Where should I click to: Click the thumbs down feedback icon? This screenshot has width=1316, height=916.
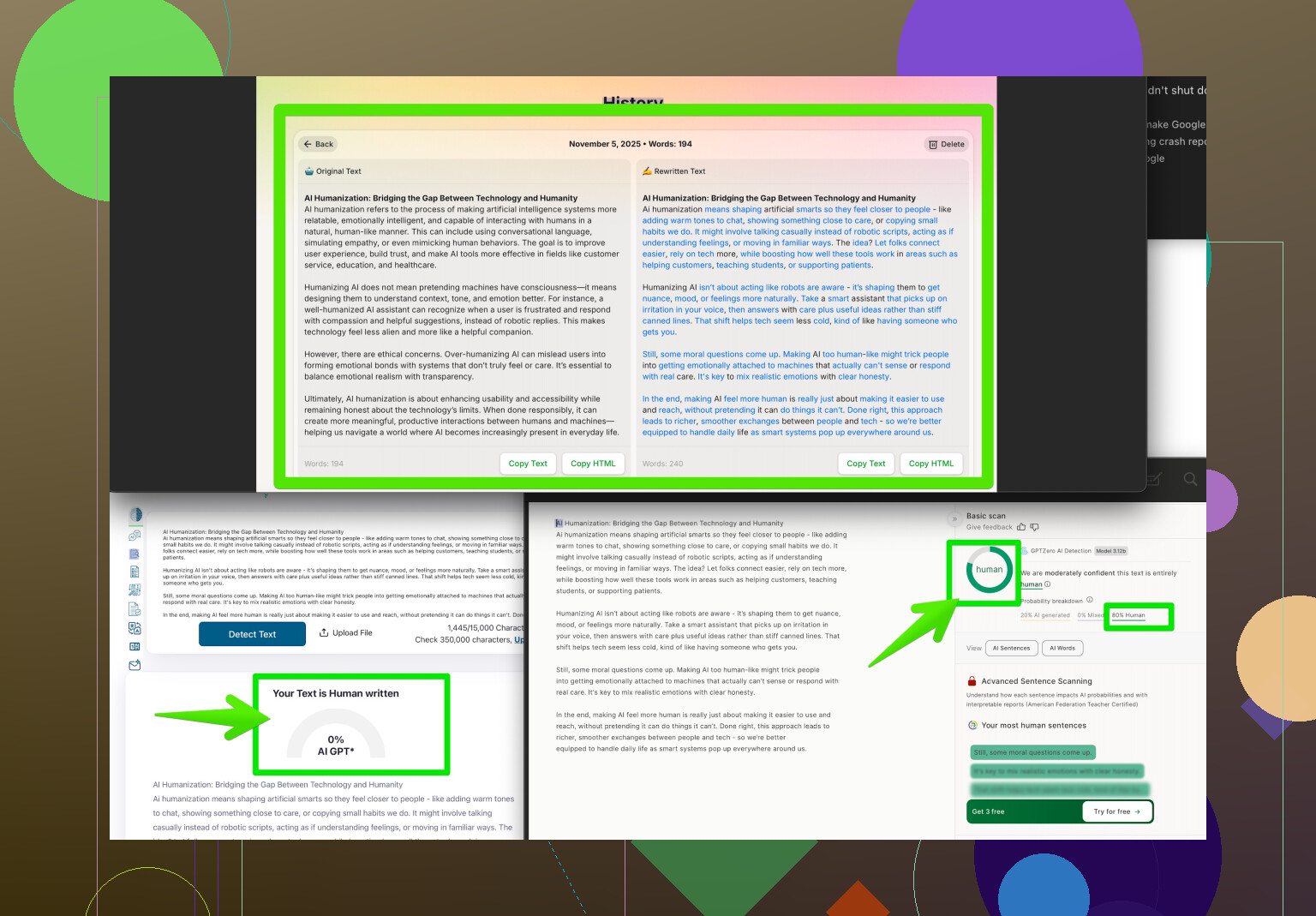tap(1034, 527)
